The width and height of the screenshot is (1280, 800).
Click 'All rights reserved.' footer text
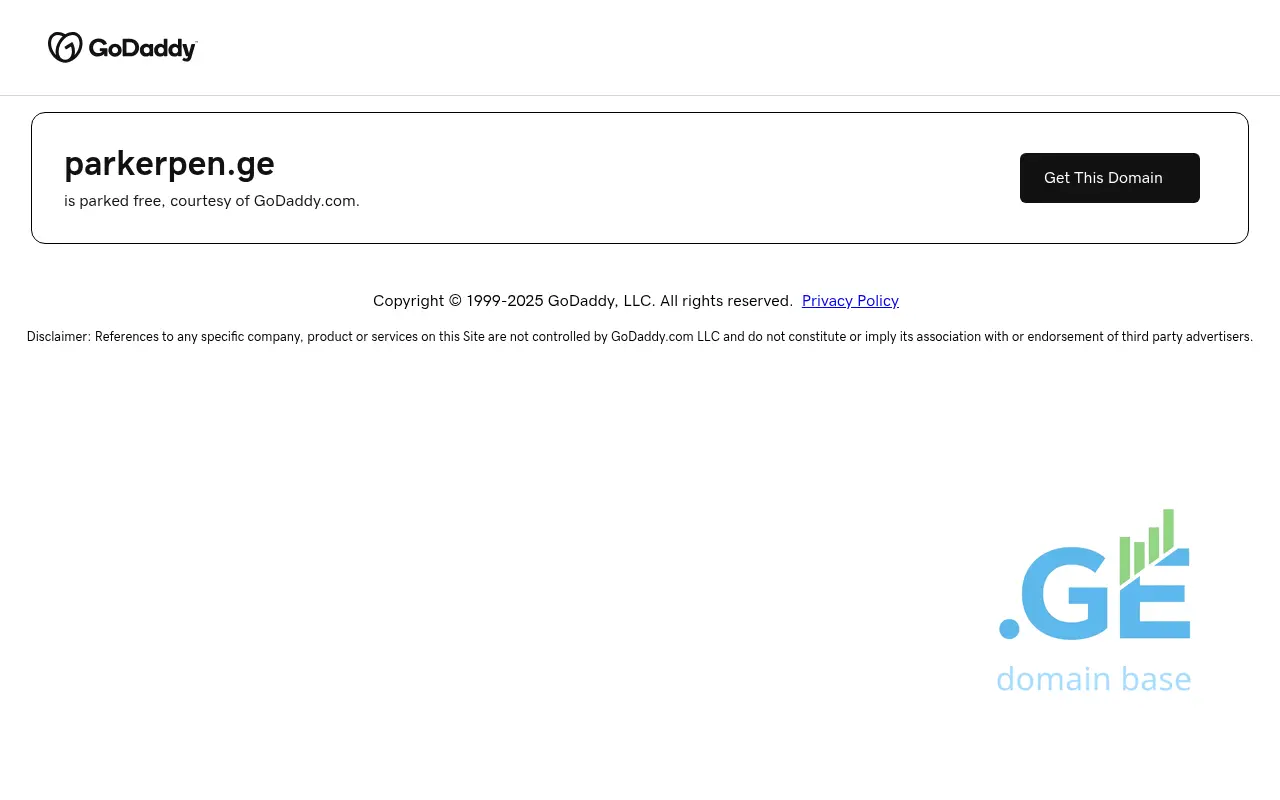pos(726,301)
